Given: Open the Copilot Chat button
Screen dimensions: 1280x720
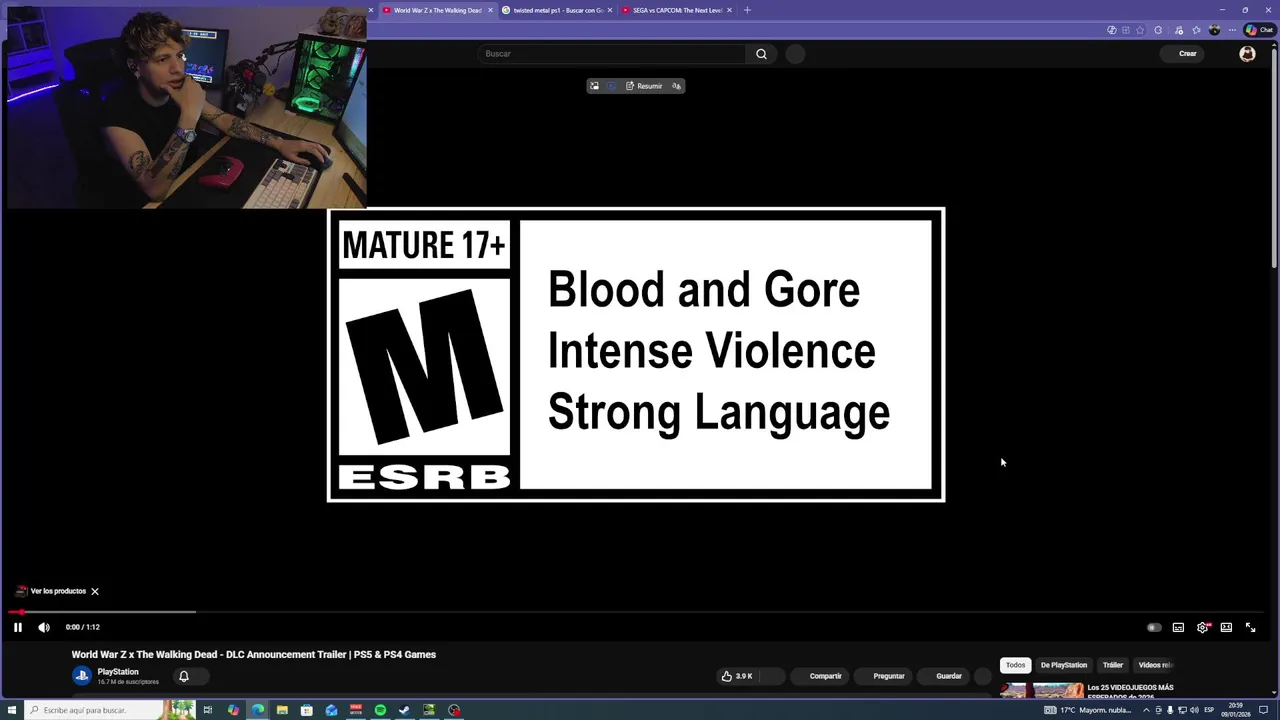Looking at the screenshot, I should point(1259,30).
